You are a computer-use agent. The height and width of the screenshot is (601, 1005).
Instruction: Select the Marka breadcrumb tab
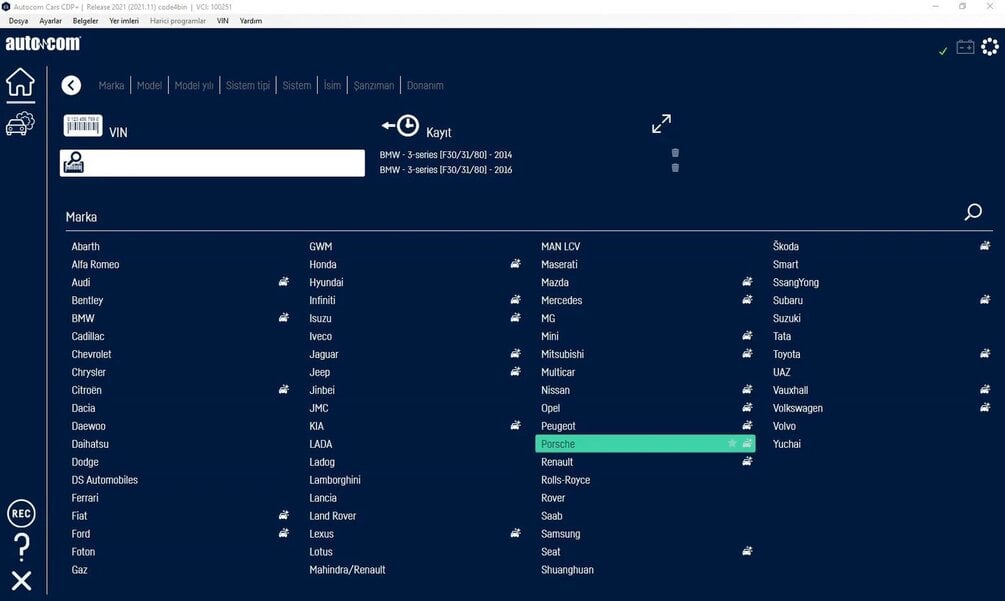(112, 85)
